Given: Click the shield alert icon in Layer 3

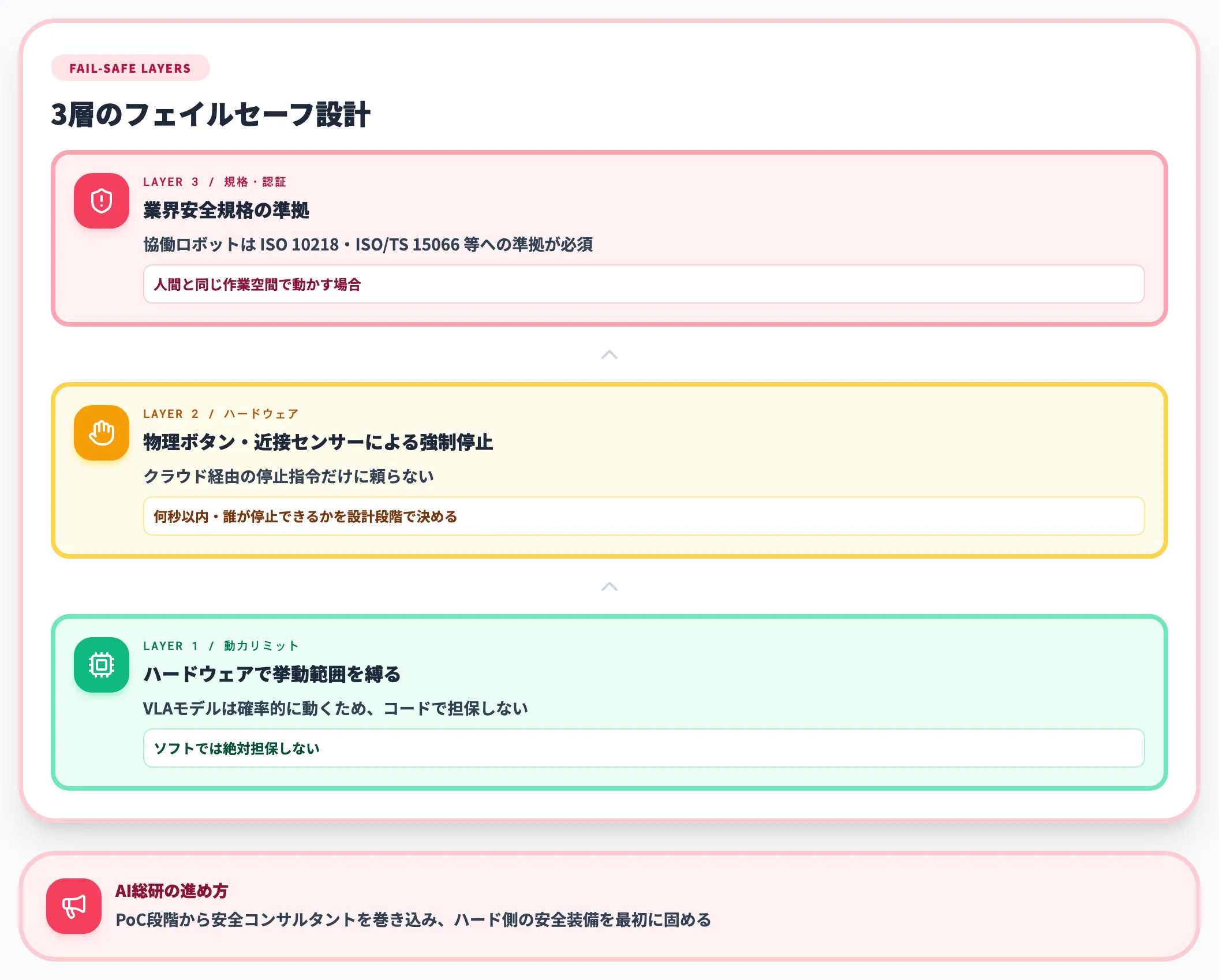Looking at the screenshot, I should coord(102,201).
